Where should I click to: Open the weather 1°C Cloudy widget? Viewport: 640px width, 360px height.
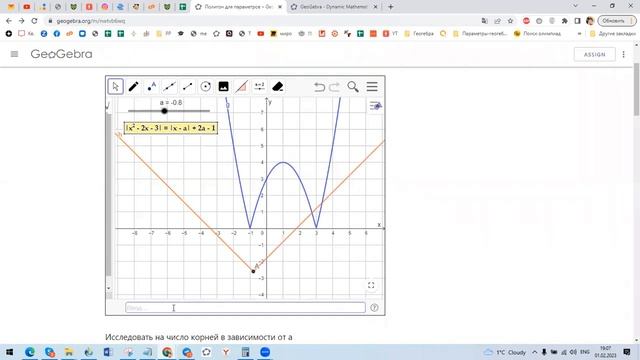(505, 352)
